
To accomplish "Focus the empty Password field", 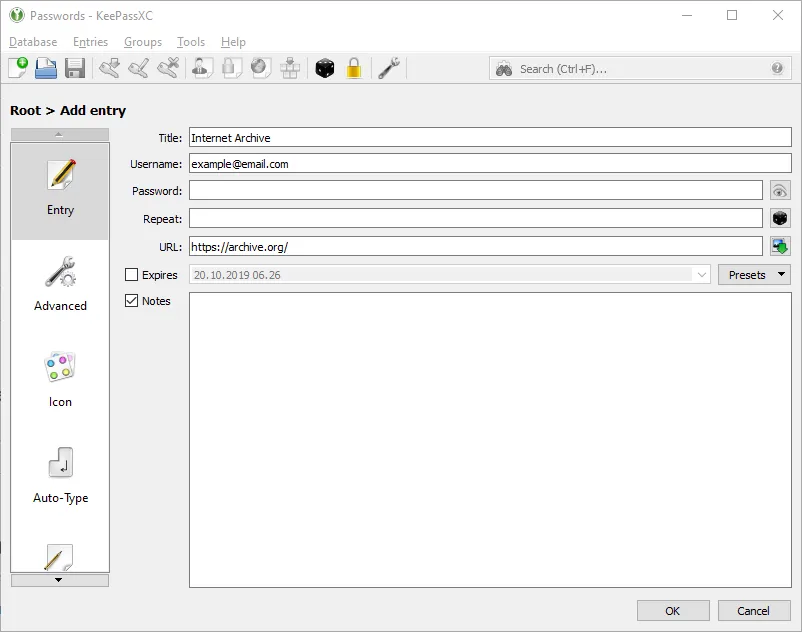I will [x=476, y=191].
